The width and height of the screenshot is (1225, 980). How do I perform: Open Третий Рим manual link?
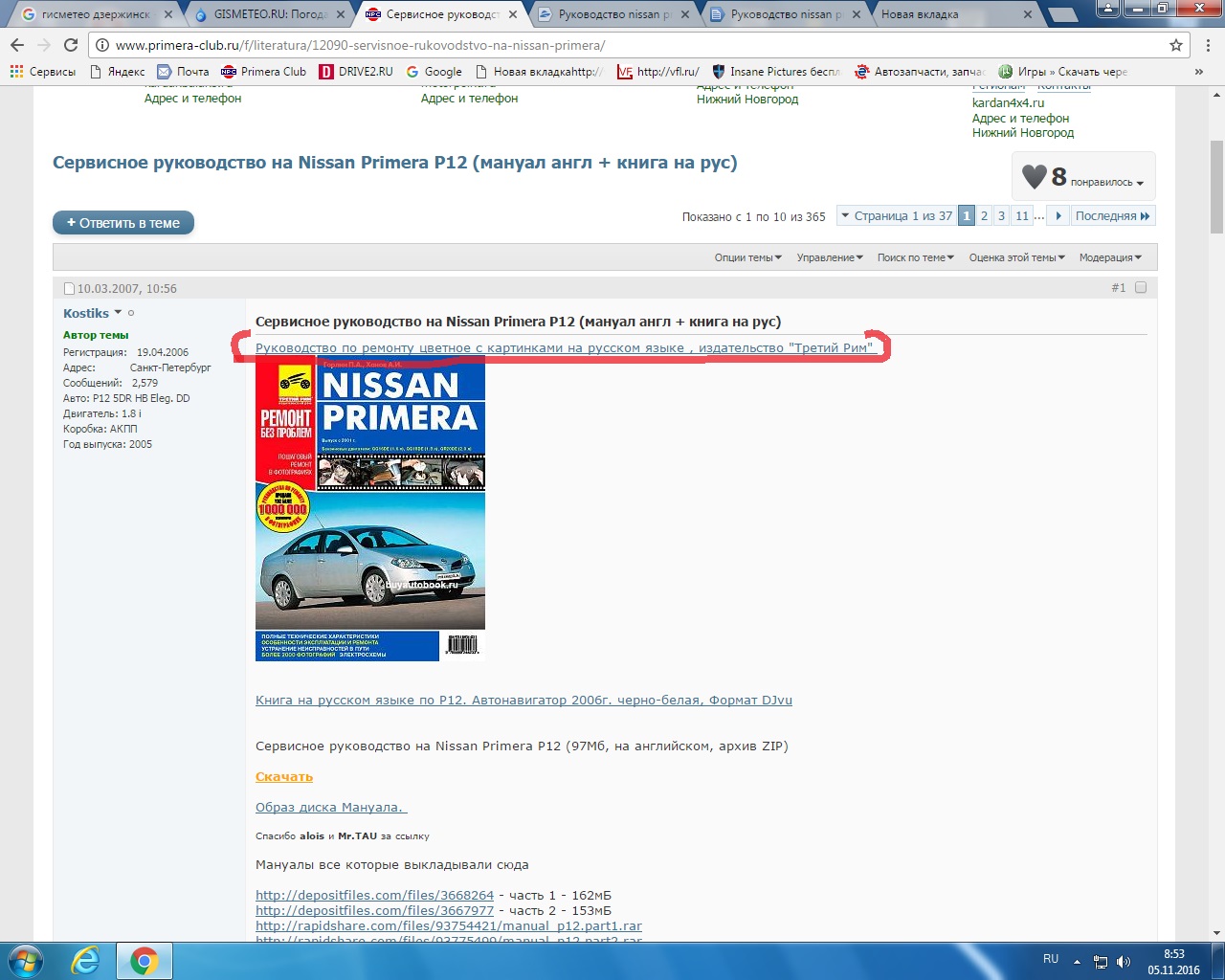pos(564,347)
